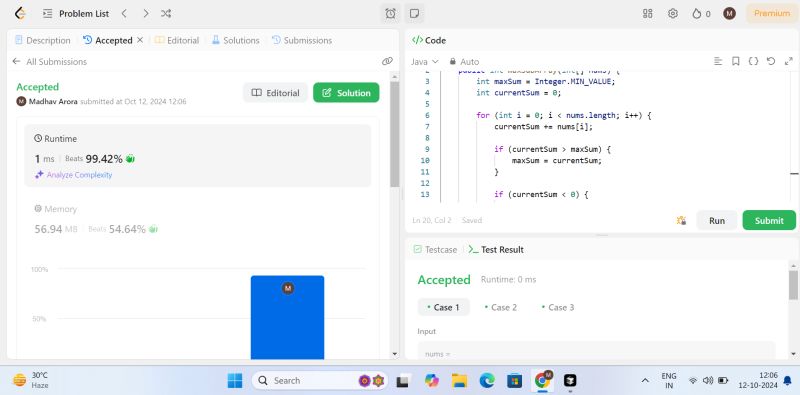This screenshot has height=395, width=800.
Task: Go to the previous problem arrow
Action: click(x=124, y=14)
